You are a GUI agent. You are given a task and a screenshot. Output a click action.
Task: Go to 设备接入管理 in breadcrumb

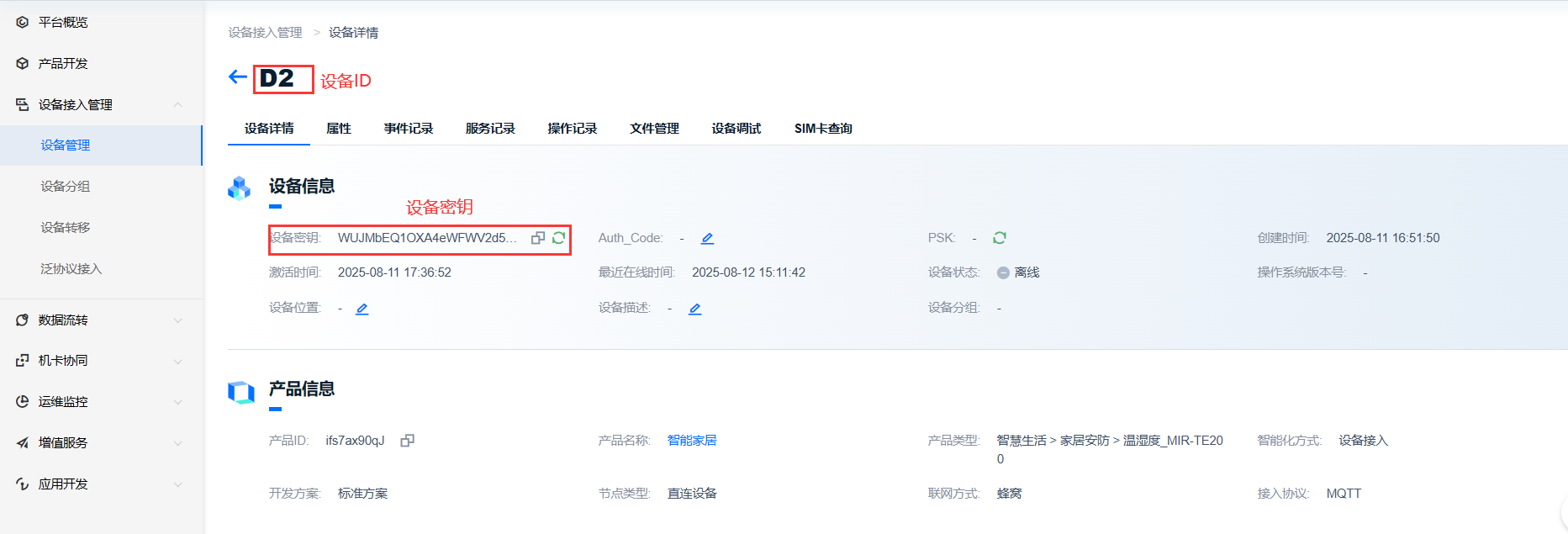click(265, 33)
